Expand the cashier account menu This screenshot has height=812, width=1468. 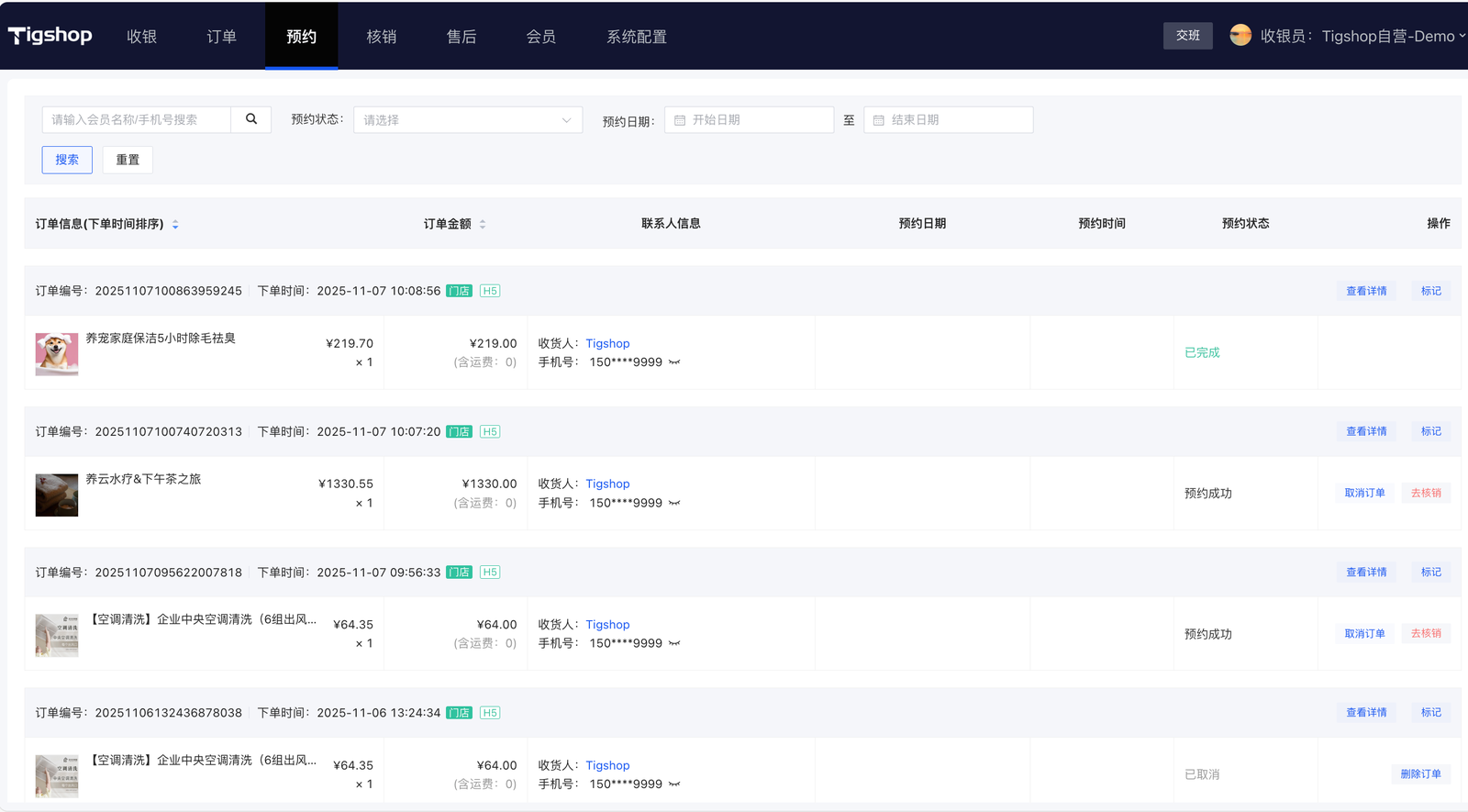tap(1461, 36)
